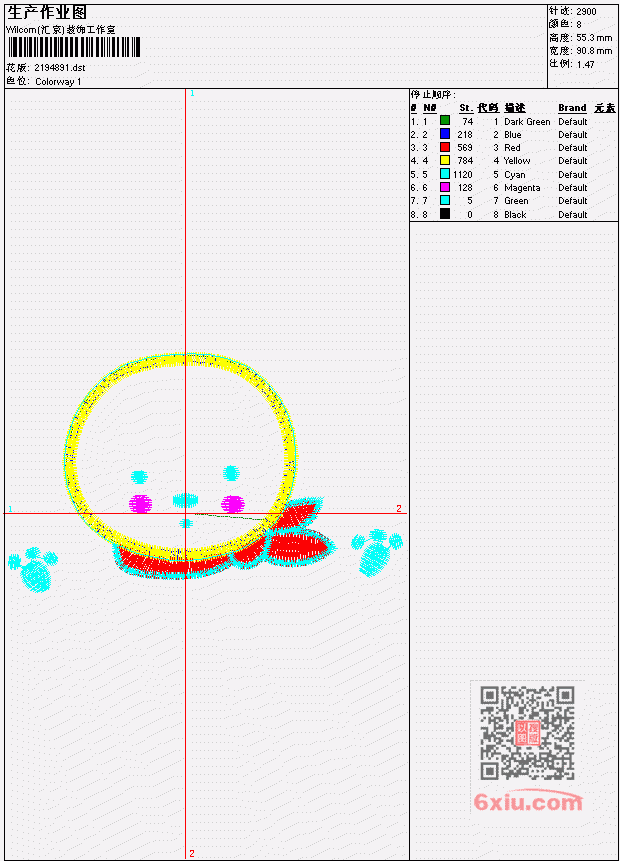
Task: Click the Wilcom studio name text
Action: [x=61, y=30]
